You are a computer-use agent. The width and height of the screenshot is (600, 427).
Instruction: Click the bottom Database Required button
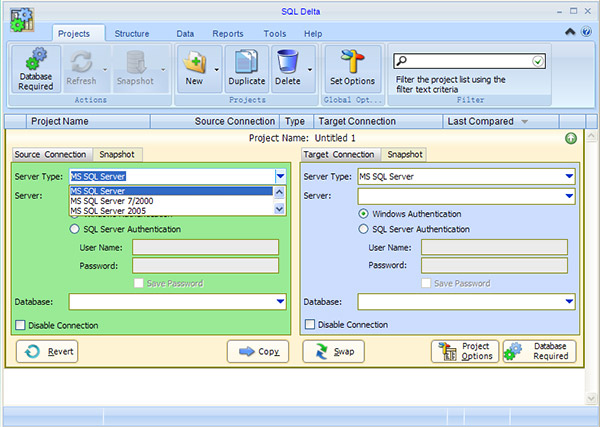540,351
